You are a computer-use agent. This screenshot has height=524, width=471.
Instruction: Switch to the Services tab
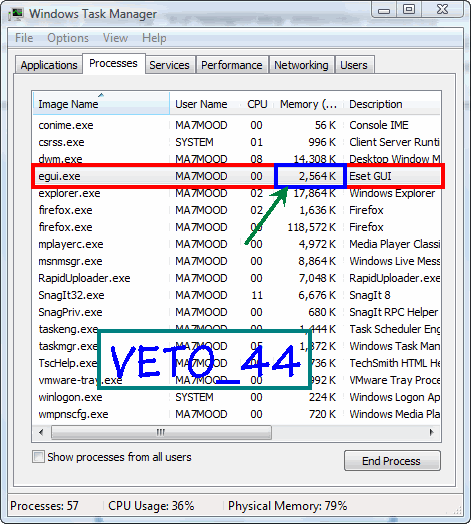[169, 65]
